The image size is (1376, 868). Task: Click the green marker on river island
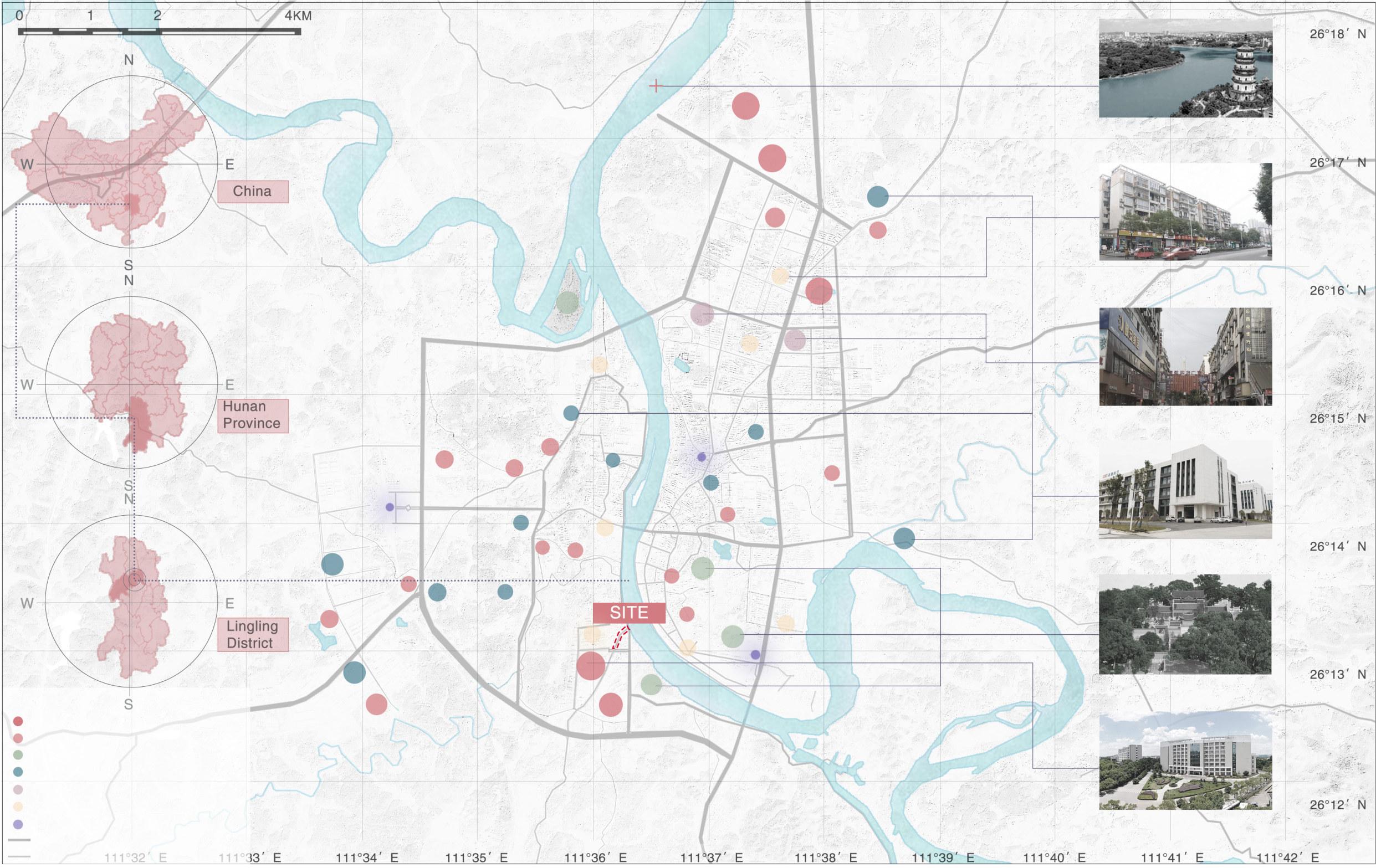click(567, 302)
